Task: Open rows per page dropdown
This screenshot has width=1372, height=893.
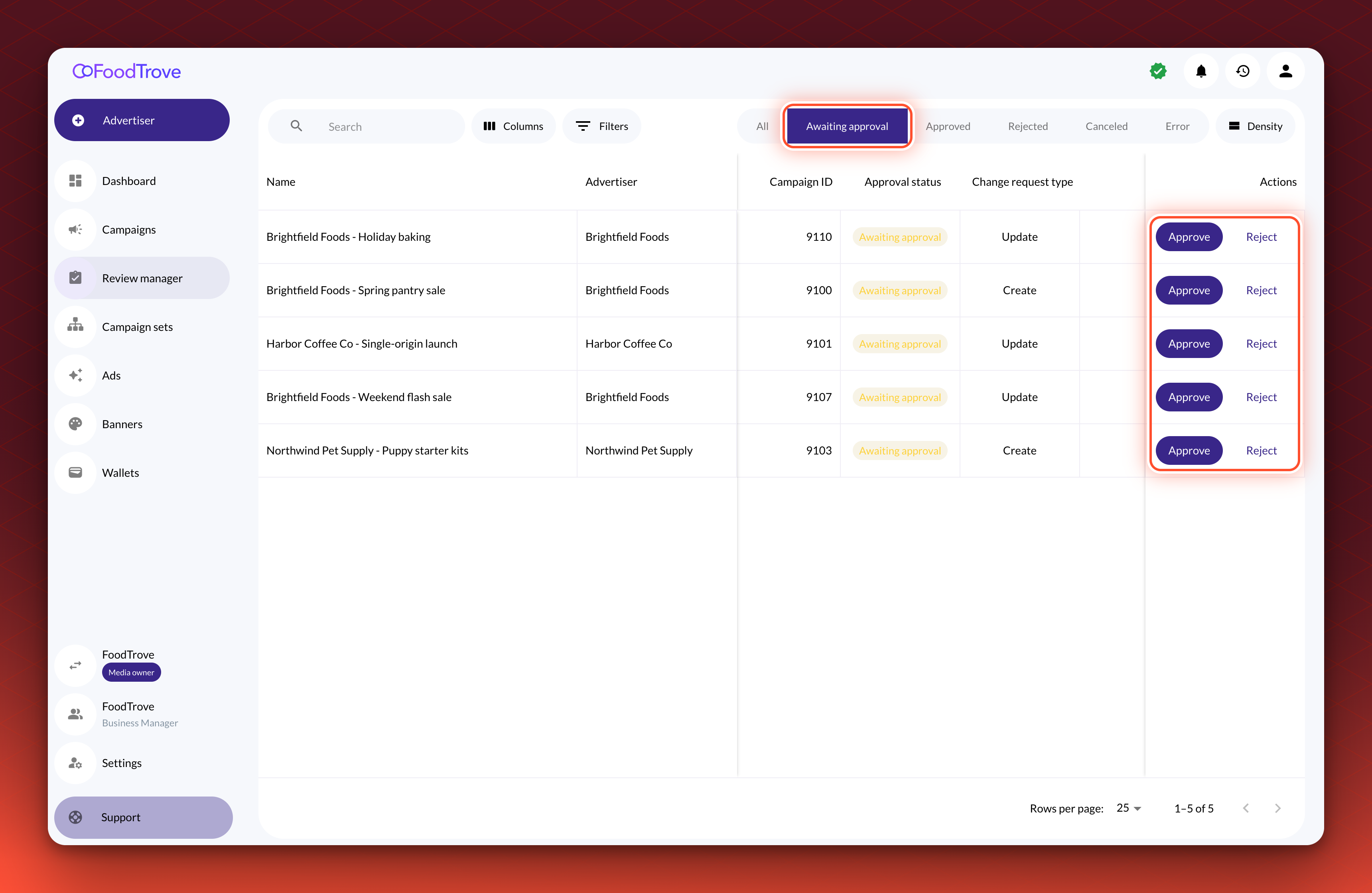Action: (1129, 808)
